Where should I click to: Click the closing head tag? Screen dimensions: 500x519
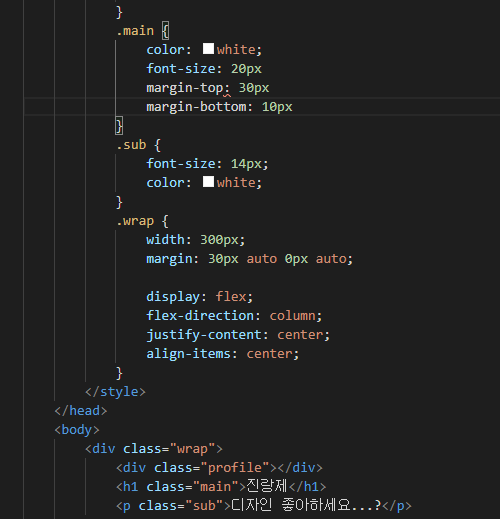81,411
